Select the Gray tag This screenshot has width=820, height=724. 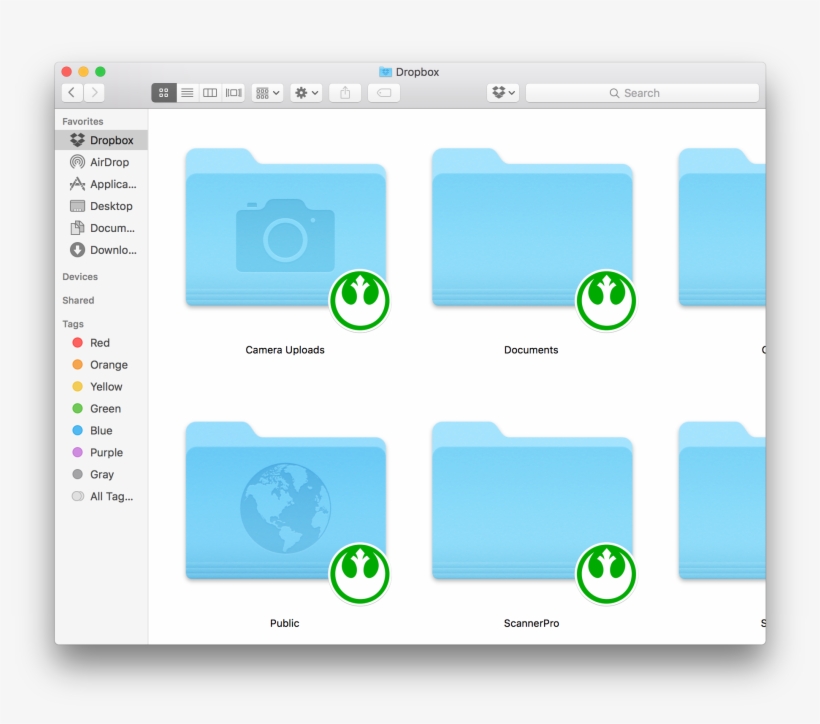coord(101,474)
